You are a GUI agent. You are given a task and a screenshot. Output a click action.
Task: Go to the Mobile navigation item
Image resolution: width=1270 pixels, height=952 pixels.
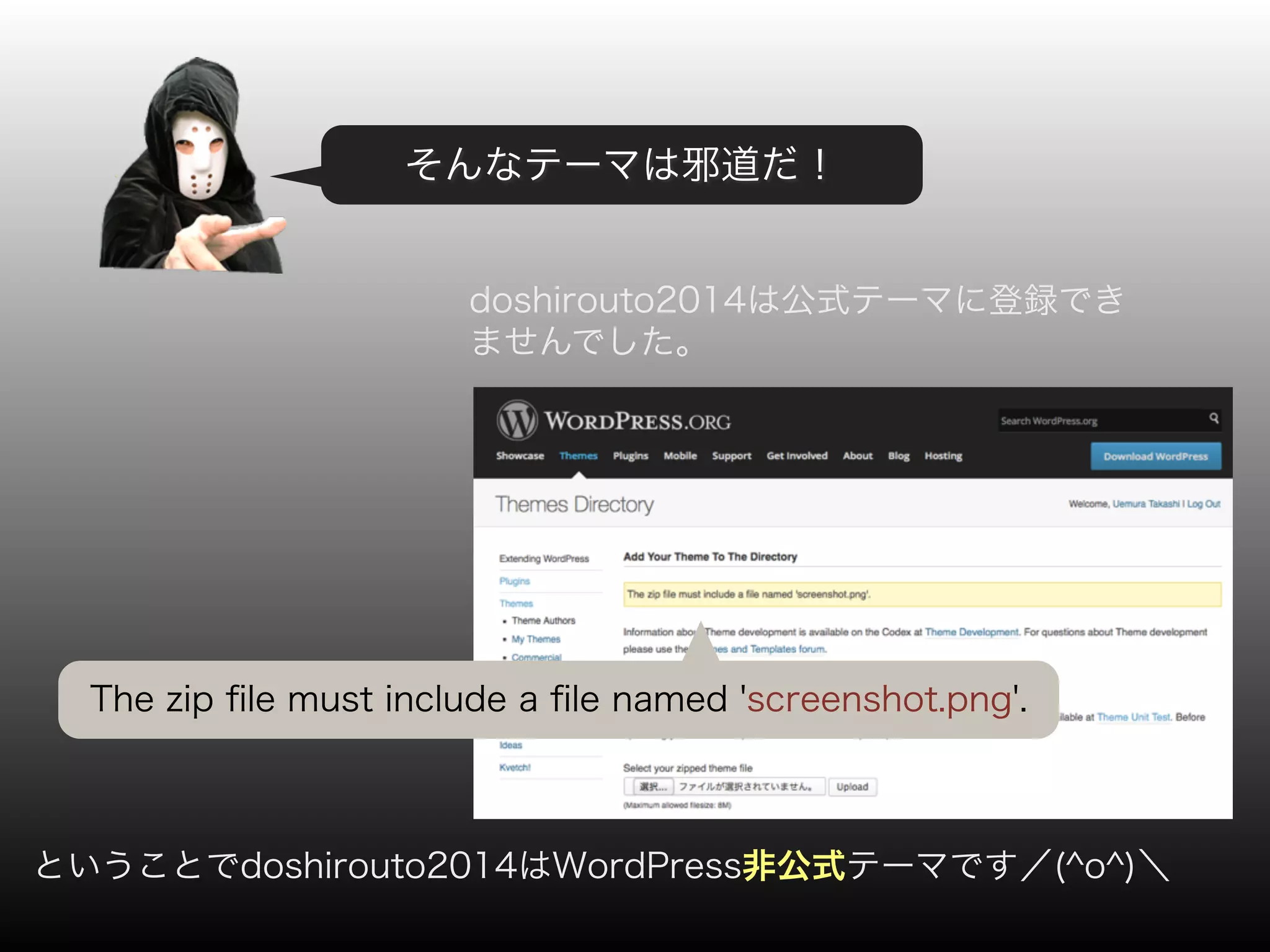tap(680, 456)
